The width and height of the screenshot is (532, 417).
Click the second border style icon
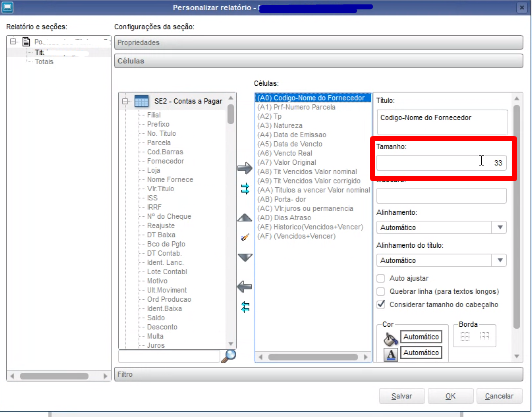tap(484, 336)
